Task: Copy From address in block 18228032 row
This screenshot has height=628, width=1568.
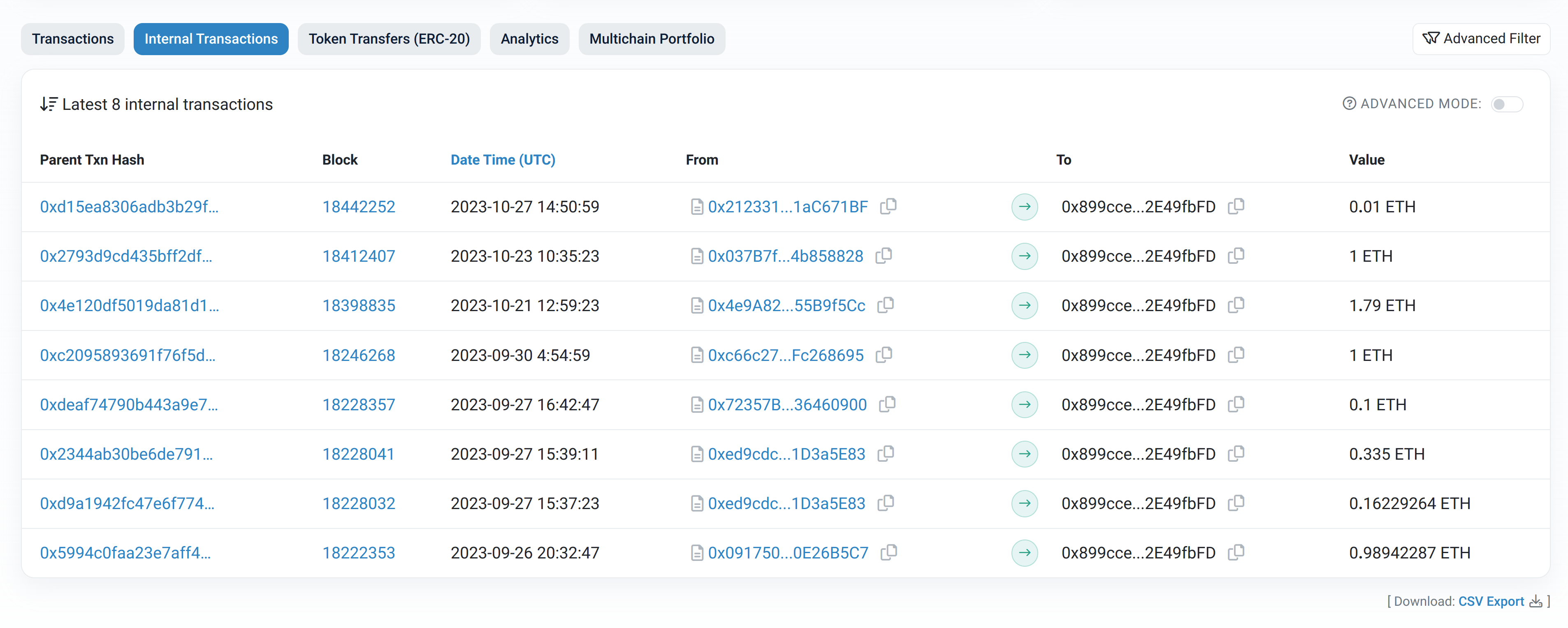Action: point(886,502)
